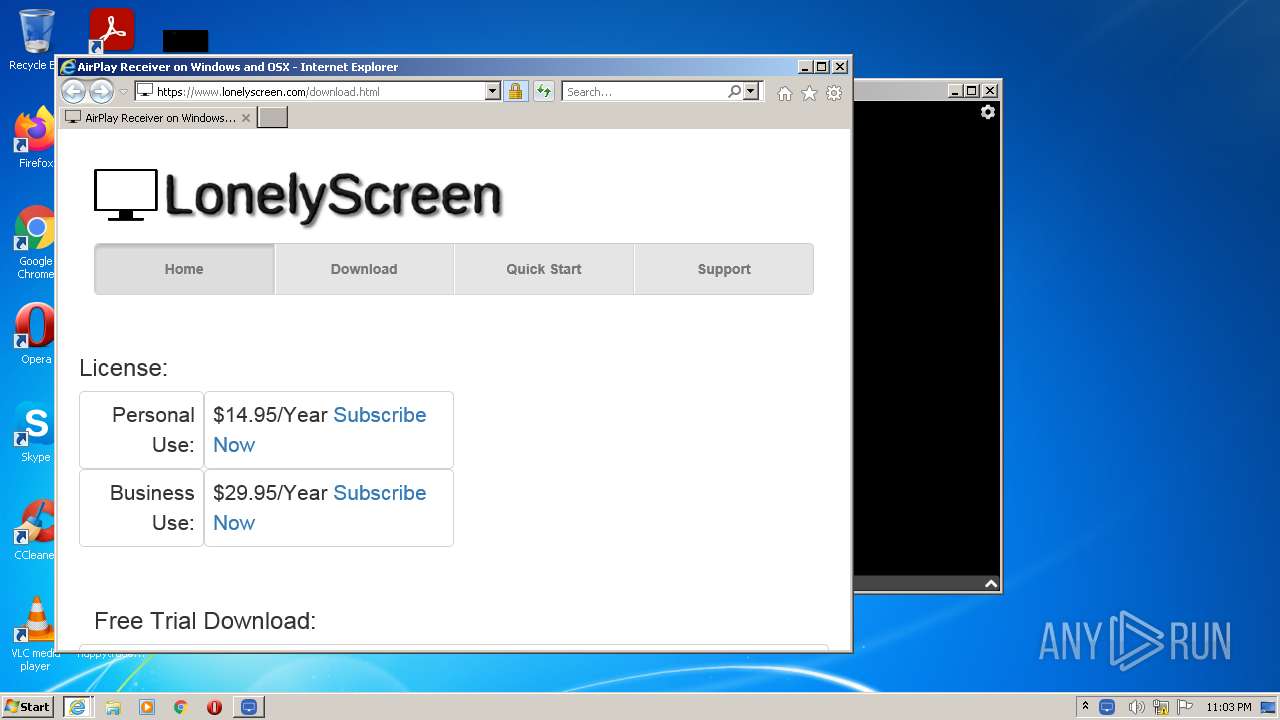Open Windows Media Player in taskbar
The height and width of the screenshot is (720, 1280).
[x=147, y=707]
